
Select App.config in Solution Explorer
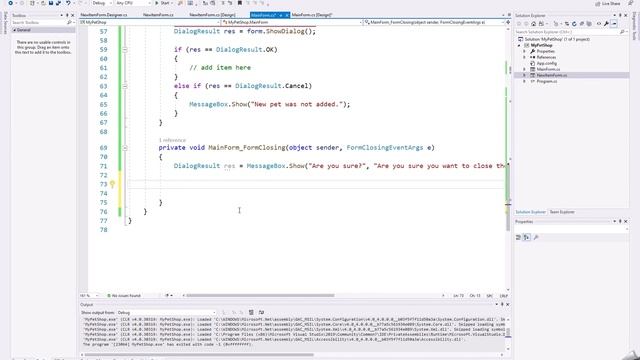click(x=547, y=63)
